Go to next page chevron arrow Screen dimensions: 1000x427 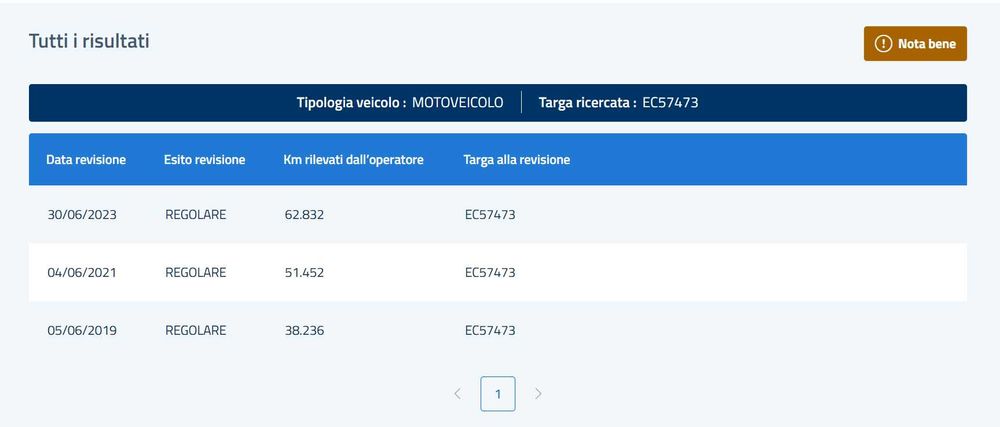click(538, 394)
